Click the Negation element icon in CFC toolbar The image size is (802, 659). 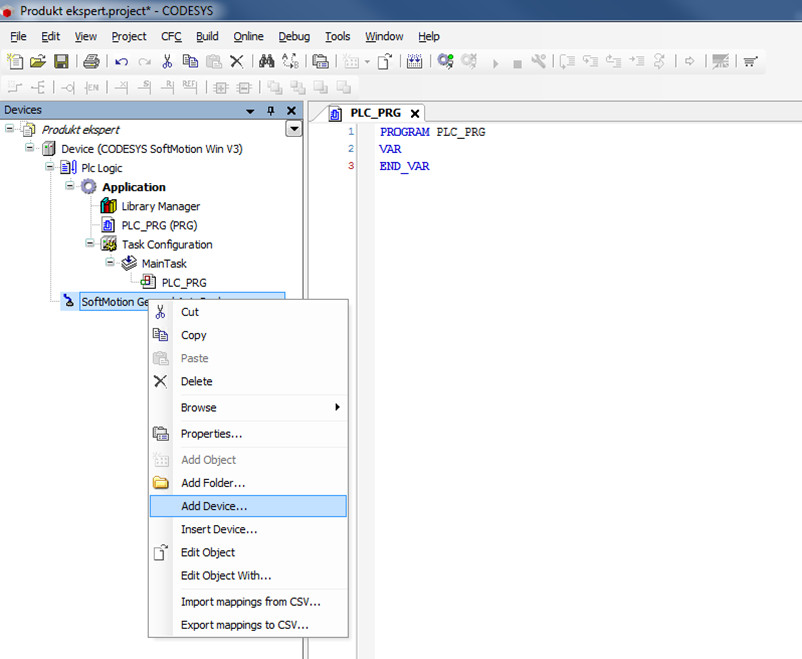click(x=68, y=88)
